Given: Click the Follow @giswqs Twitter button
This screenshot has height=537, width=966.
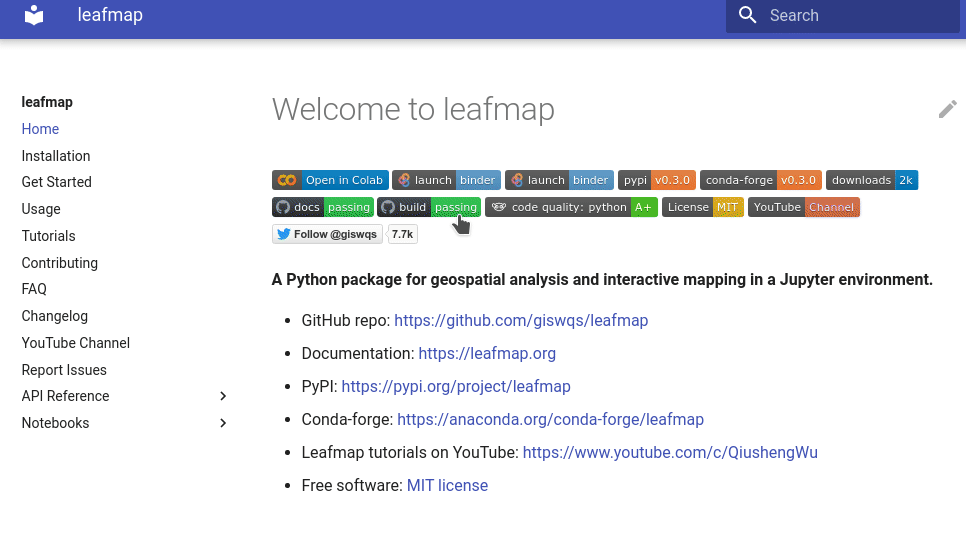Looking at the screenshot, I should [327, 234].
